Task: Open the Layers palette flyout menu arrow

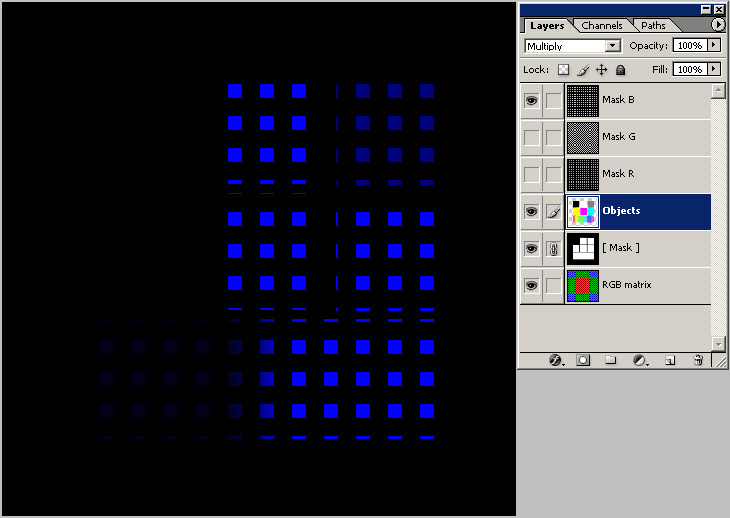Action: click(x=718, y=25)
